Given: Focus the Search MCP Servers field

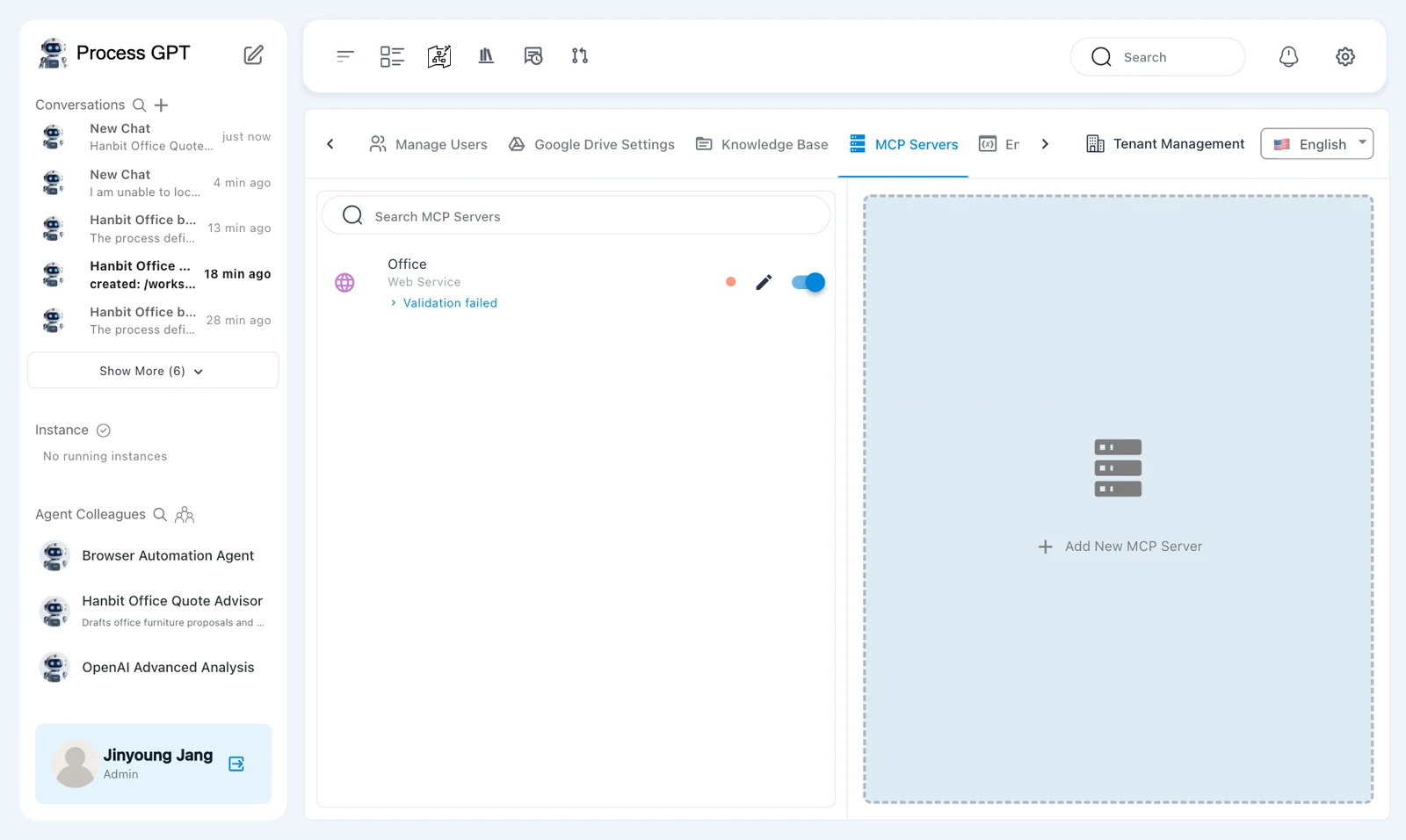Looking at the screenshot, I should [576, 215].
